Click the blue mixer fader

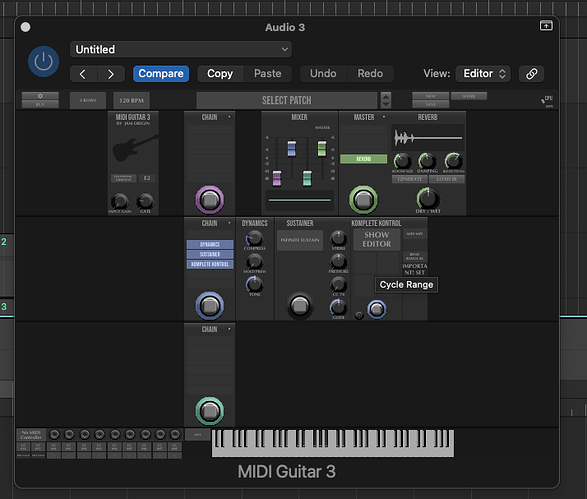(292, 149)
